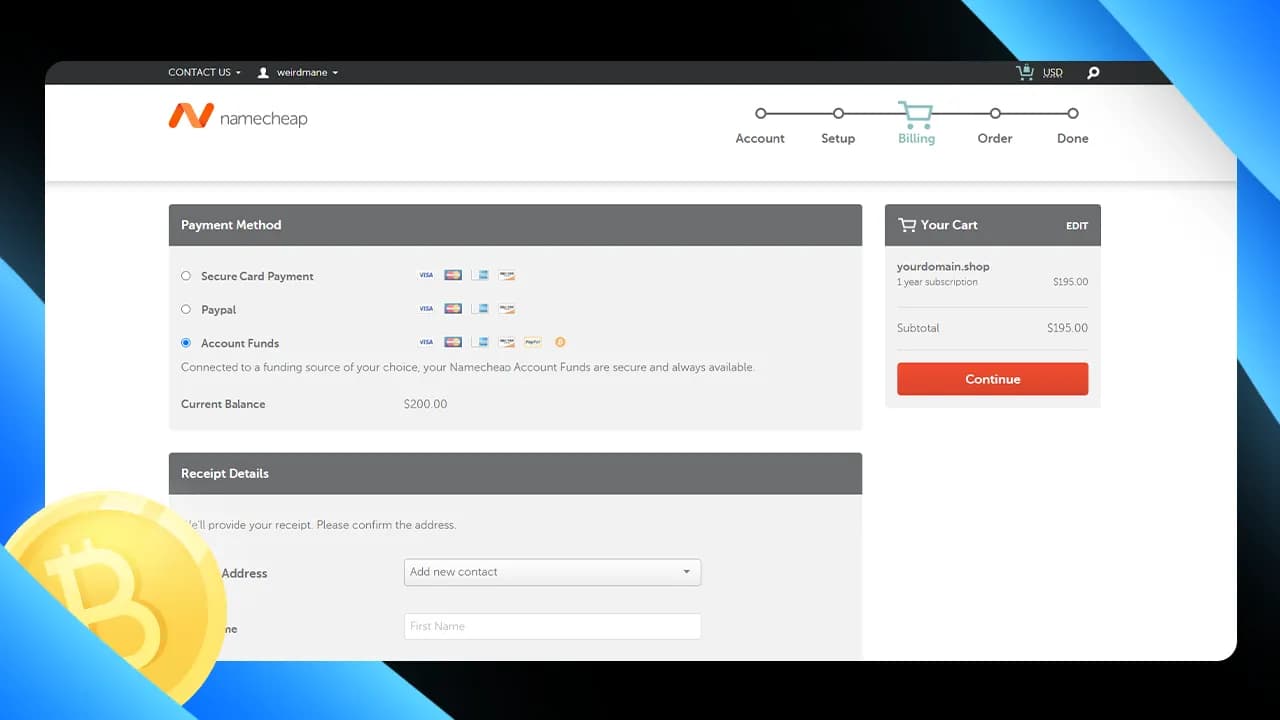This screenshot has width=1280, height=720.
Task: Click the Visa icon next to Secure Card Payment
Action: (426, 275)
